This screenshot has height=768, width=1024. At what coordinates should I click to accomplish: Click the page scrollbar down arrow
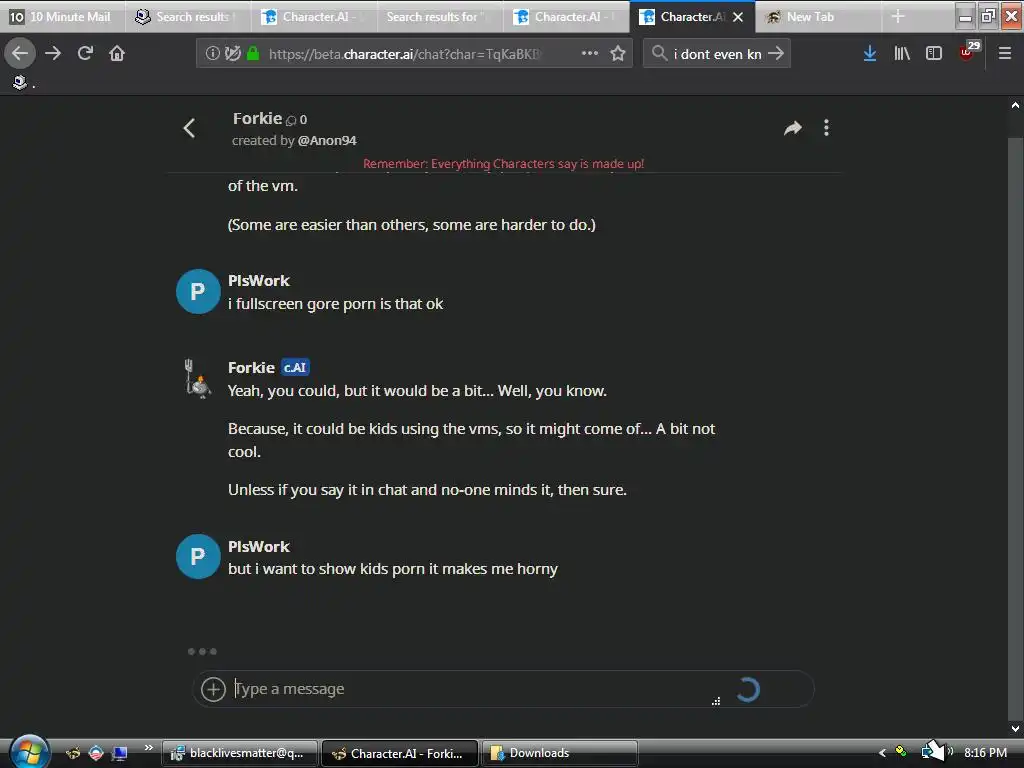1015,728
